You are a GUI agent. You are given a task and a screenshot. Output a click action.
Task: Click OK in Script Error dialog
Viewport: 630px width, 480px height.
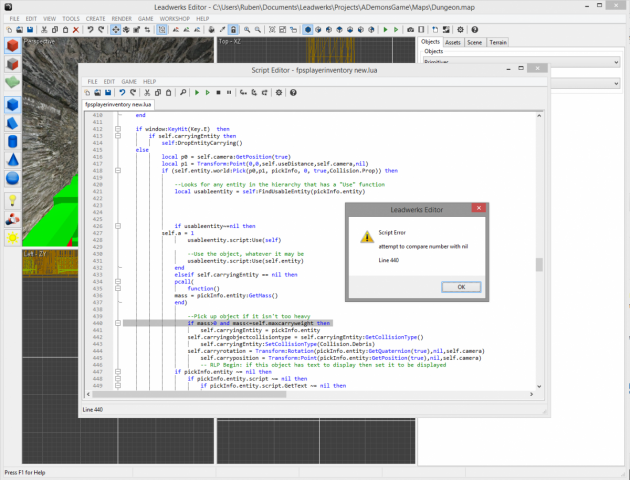(460, 286)
